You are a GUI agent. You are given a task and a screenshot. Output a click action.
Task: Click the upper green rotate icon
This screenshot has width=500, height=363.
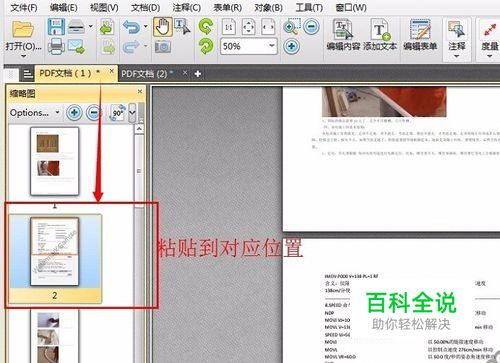(206, 27)
